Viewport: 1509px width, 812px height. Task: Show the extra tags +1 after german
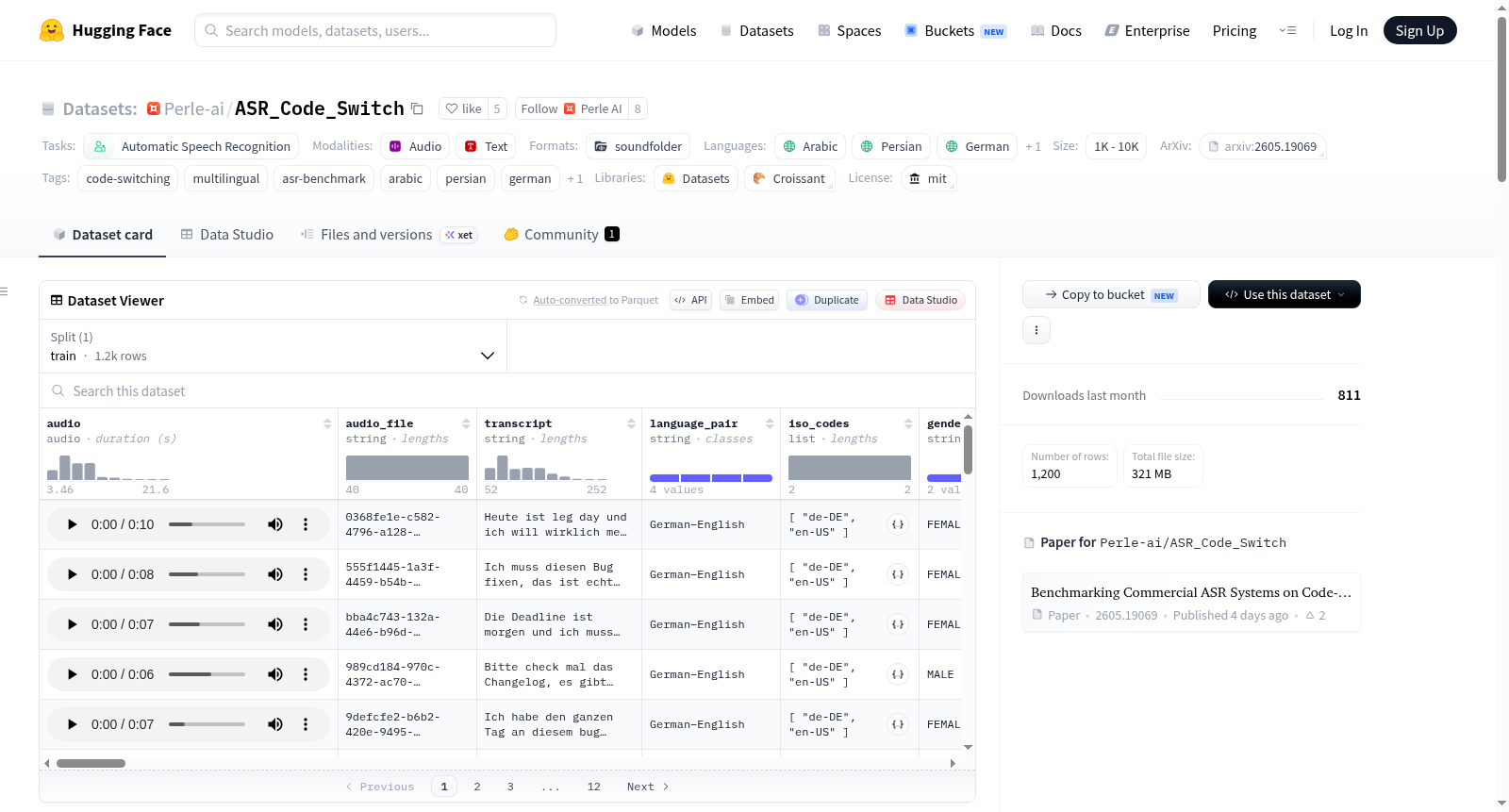[574, 178]
